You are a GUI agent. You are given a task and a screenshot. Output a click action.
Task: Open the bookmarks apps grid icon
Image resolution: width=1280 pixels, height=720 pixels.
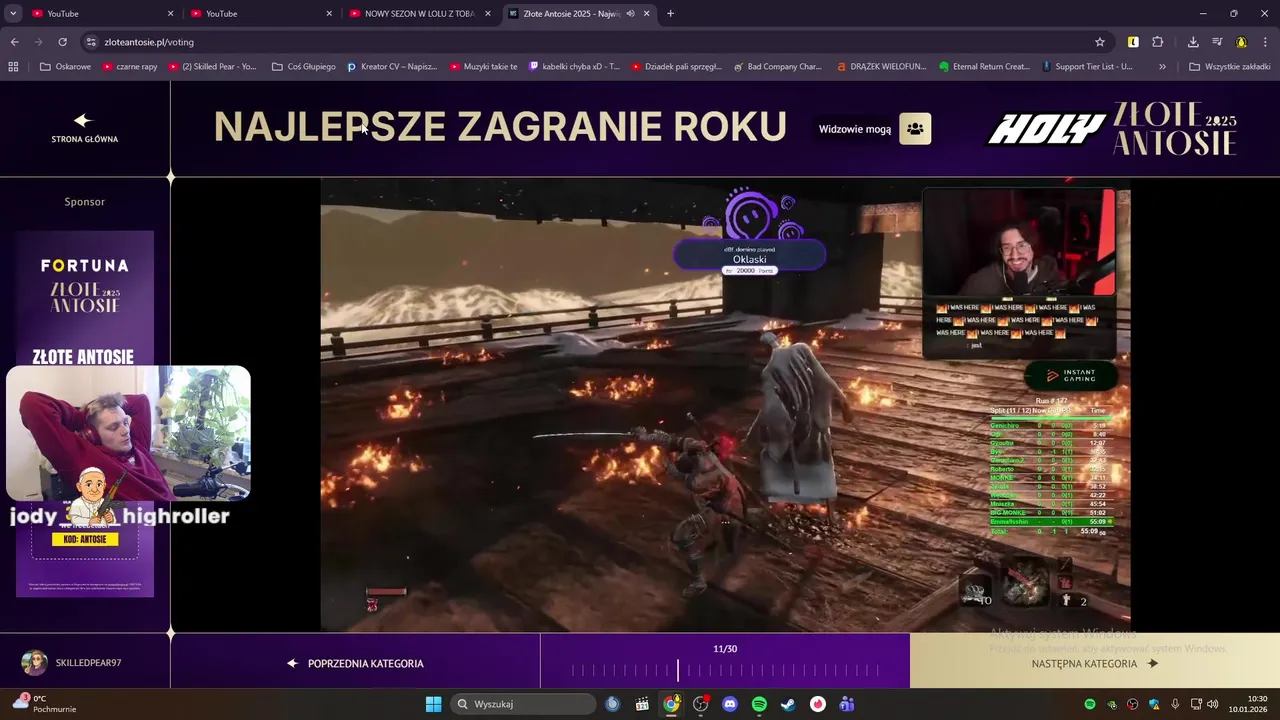click(13, 67)
